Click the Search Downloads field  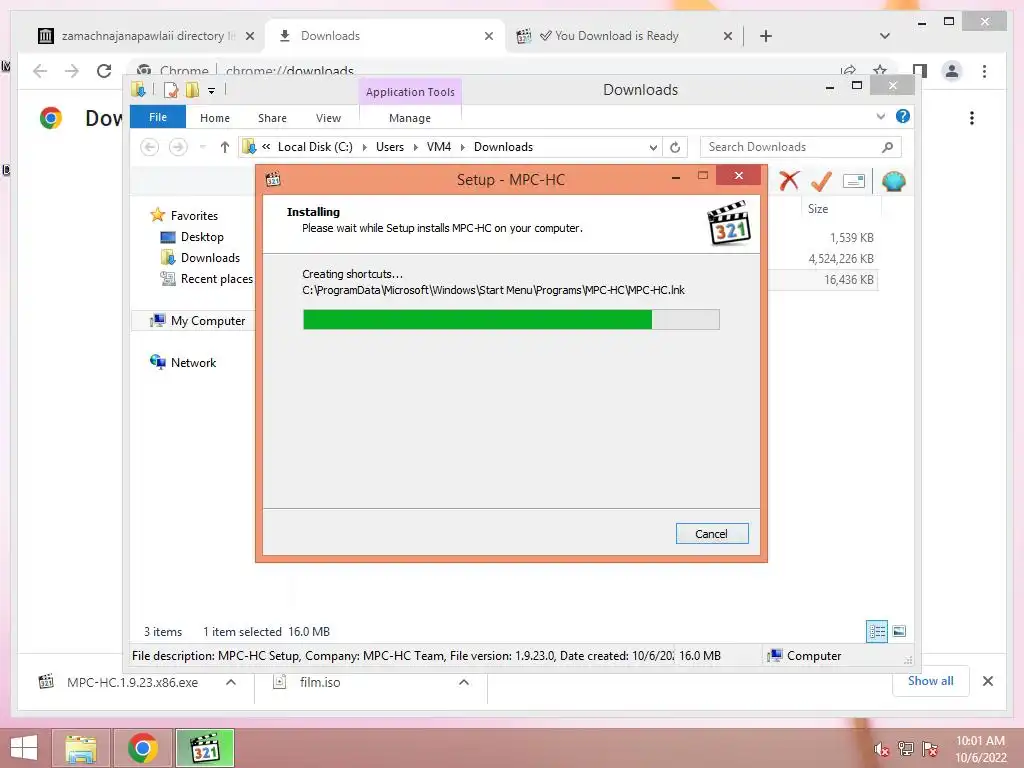point(801,147)
